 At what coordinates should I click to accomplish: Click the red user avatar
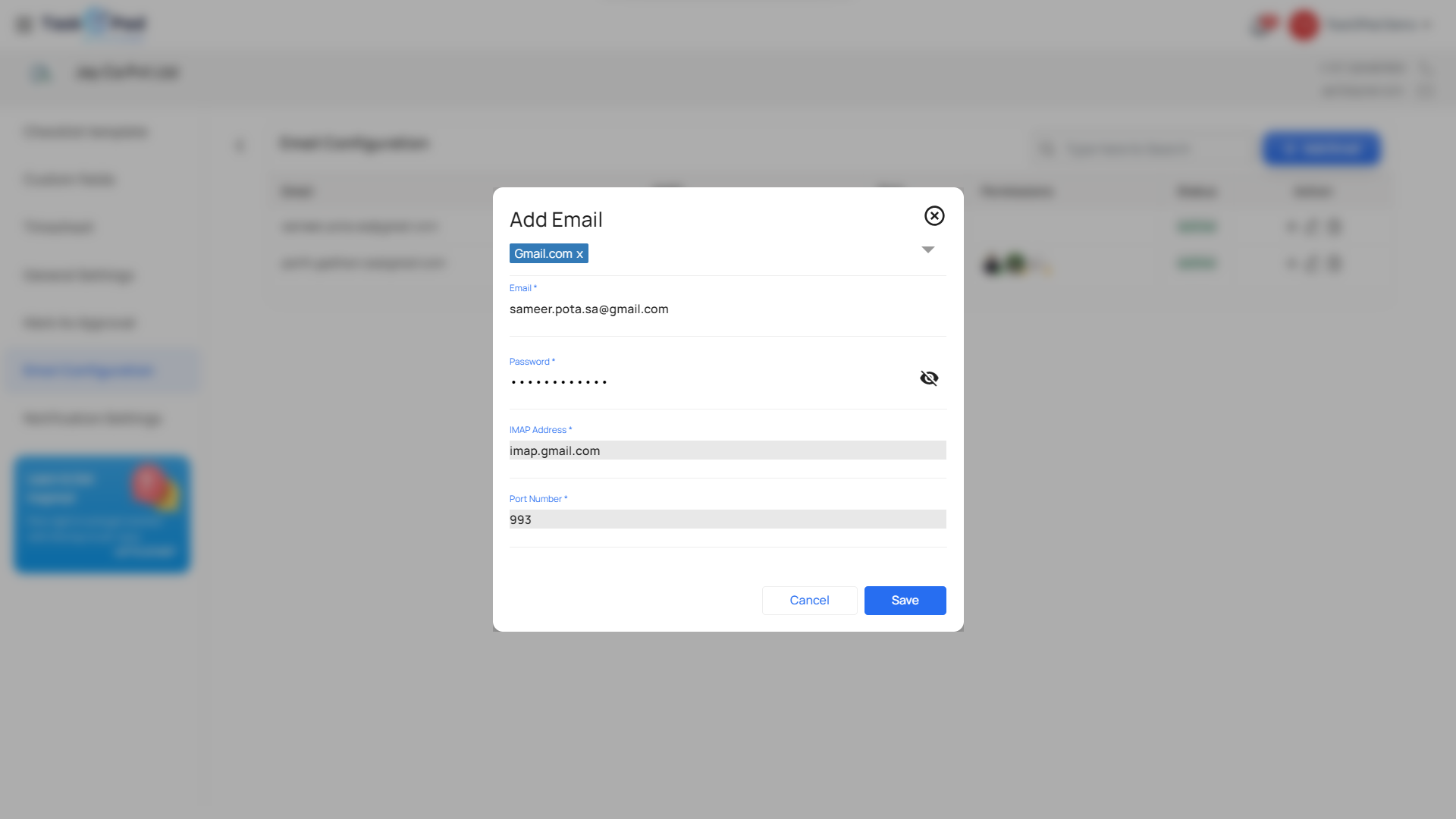[x=1304, y=25]
